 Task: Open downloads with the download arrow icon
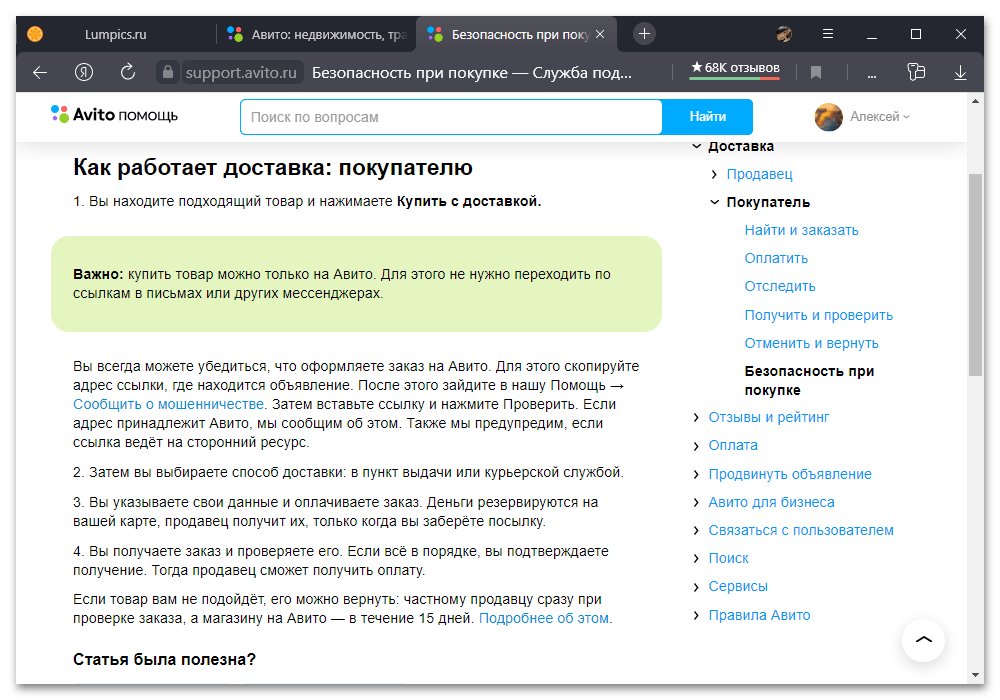(x=960, y=73)
